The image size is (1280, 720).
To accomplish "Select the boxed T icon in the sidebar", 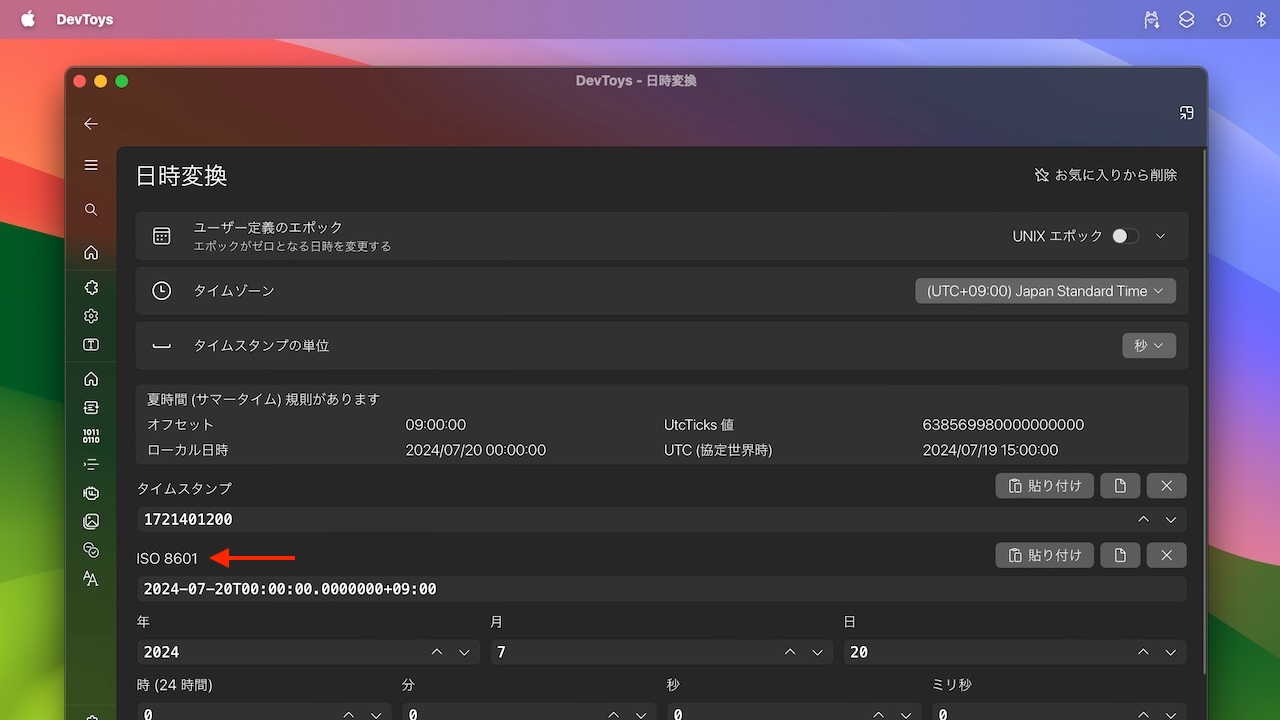I will [x=91, y=345].
